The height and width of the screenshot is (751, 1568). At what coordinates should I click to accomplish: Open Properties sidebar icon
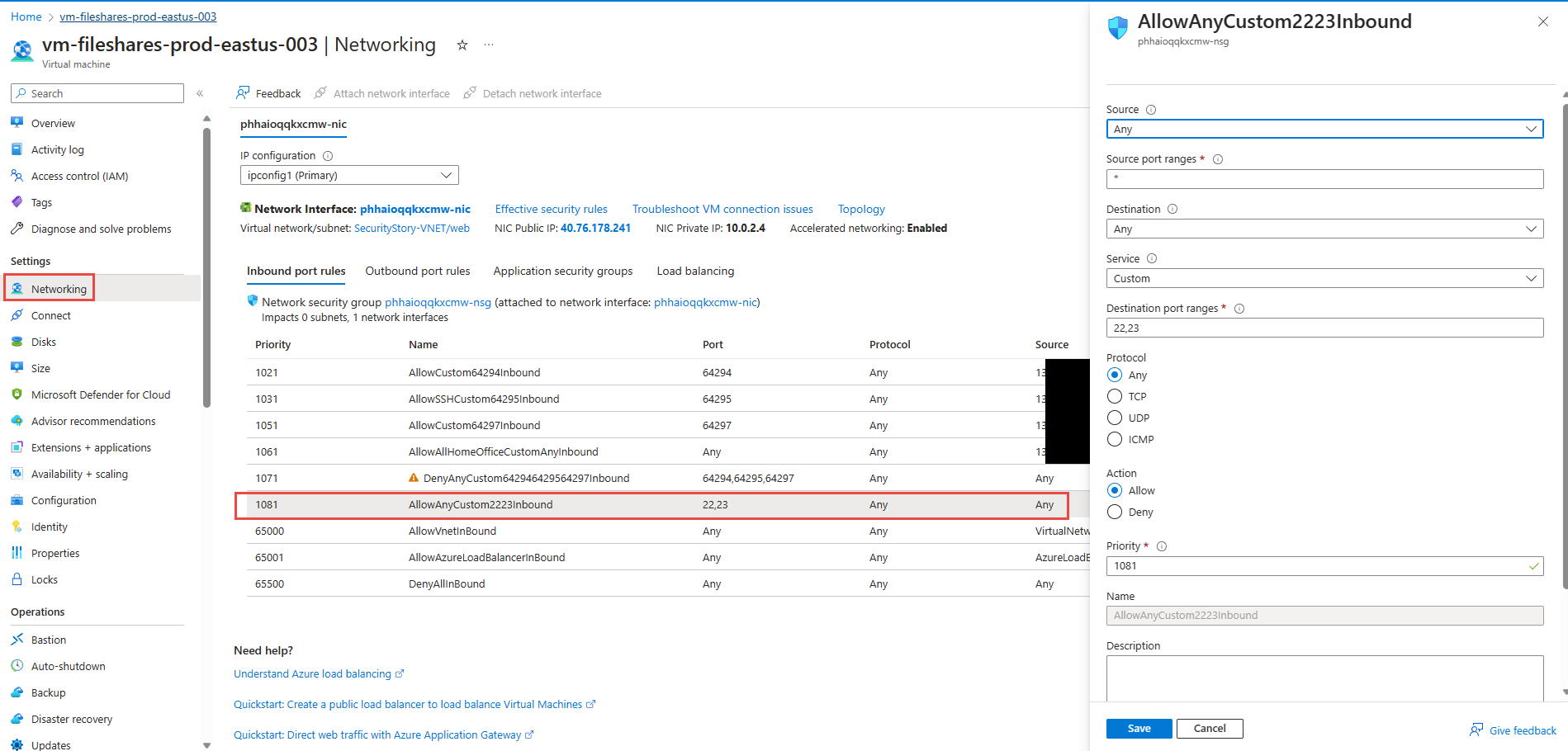point(17,553)
